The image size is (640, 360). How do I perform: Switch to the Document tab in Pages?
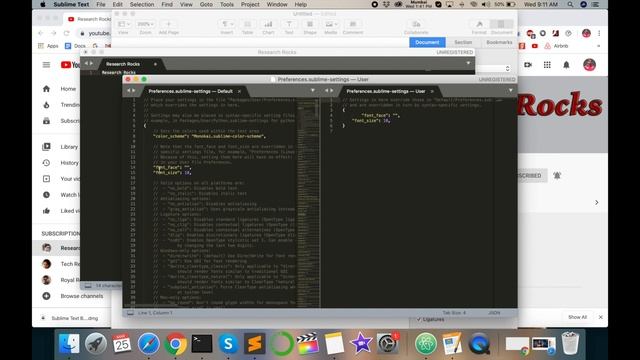[427, 42]
